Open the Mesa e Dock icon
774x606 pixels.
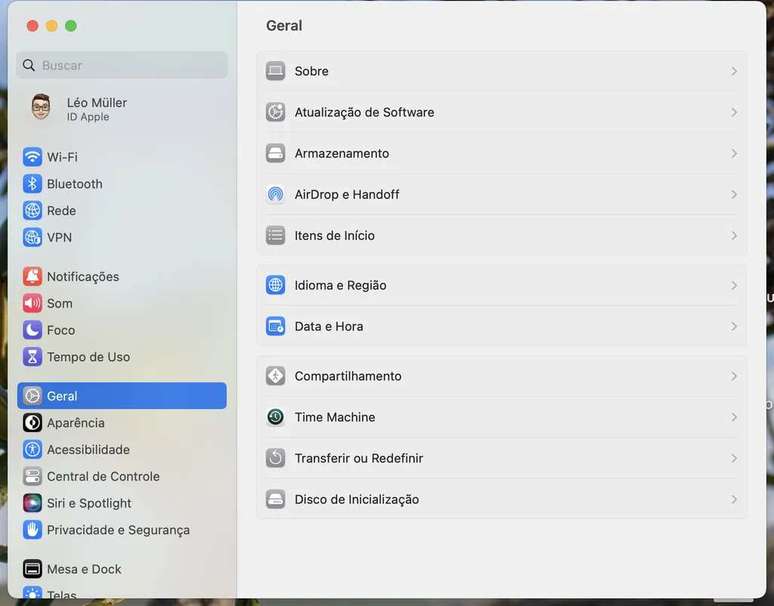[x=33, y=569]
